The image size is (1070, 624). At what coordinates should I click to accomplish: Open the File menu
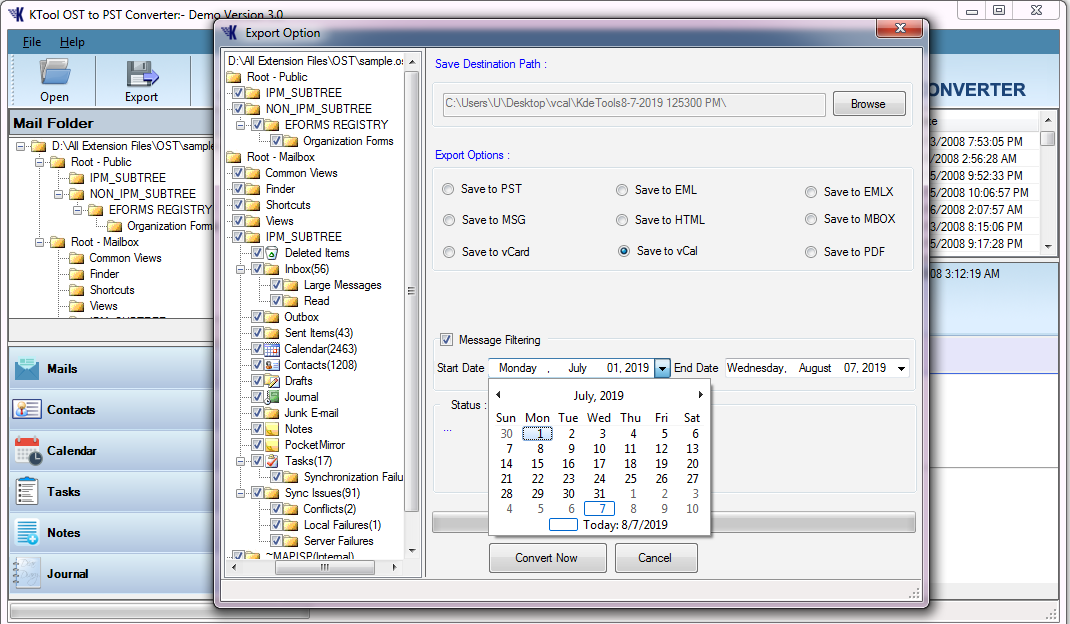pos(32,42)
